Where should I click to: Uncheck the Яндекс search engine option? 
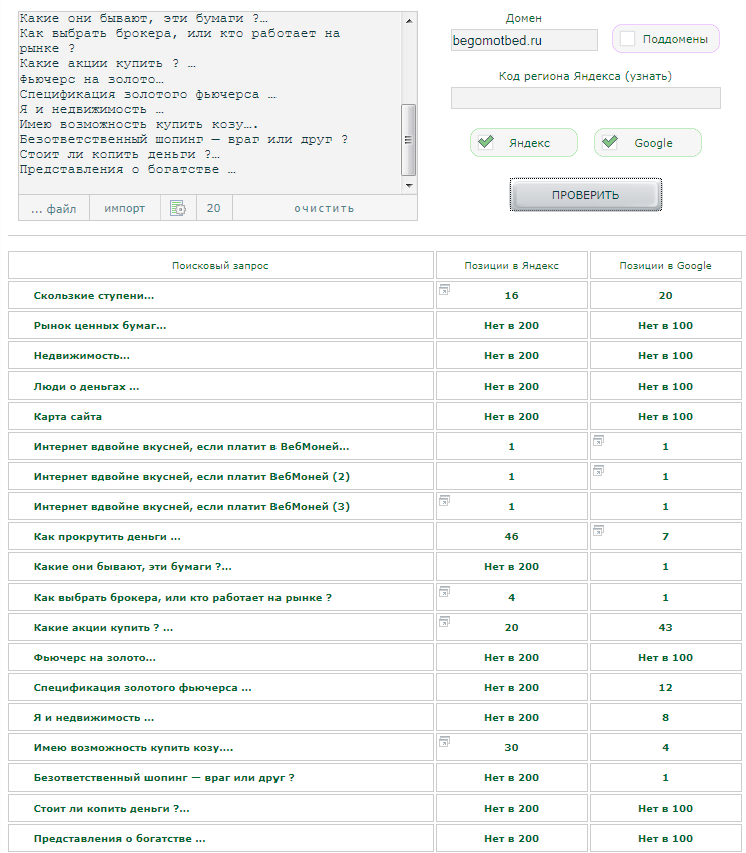click(486, 143)
